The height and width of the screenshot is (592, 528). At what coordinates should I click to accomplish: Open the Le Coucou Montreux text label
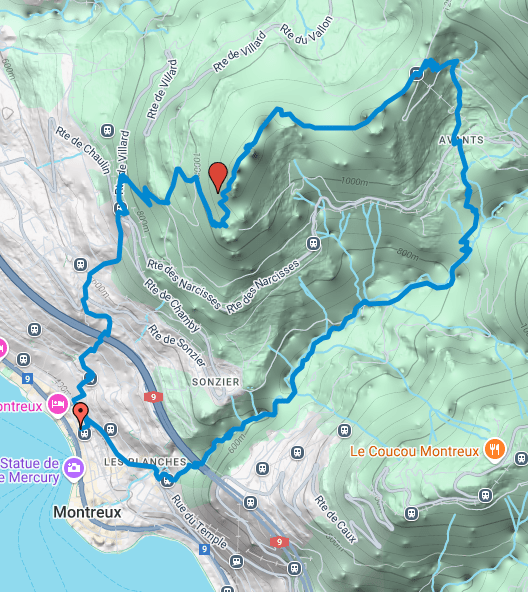click(414, 451)
